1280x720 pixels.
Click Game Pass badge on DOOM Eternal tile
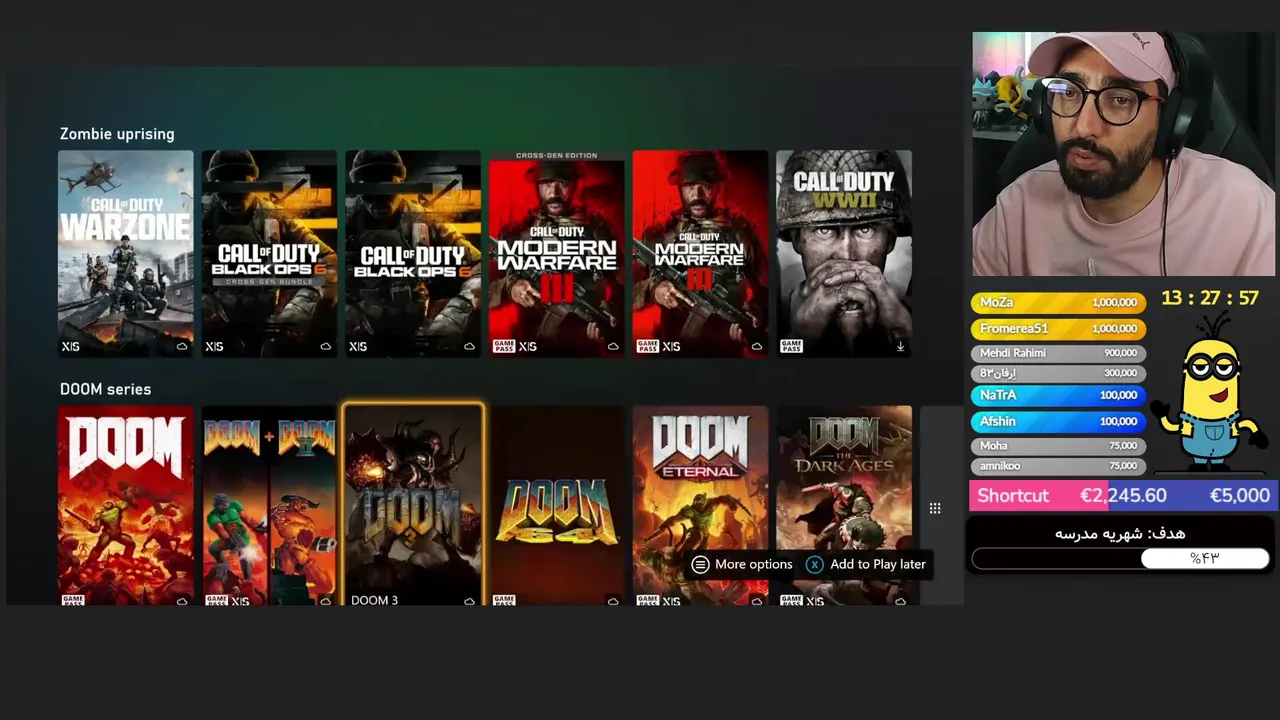point(647,600)
